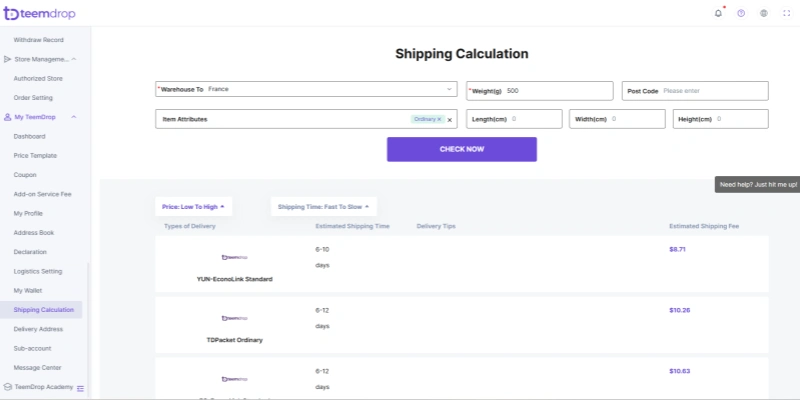Go to Declaration page
Image resolution: width=800 pixels, height=400 pixels.
[30, 252]
